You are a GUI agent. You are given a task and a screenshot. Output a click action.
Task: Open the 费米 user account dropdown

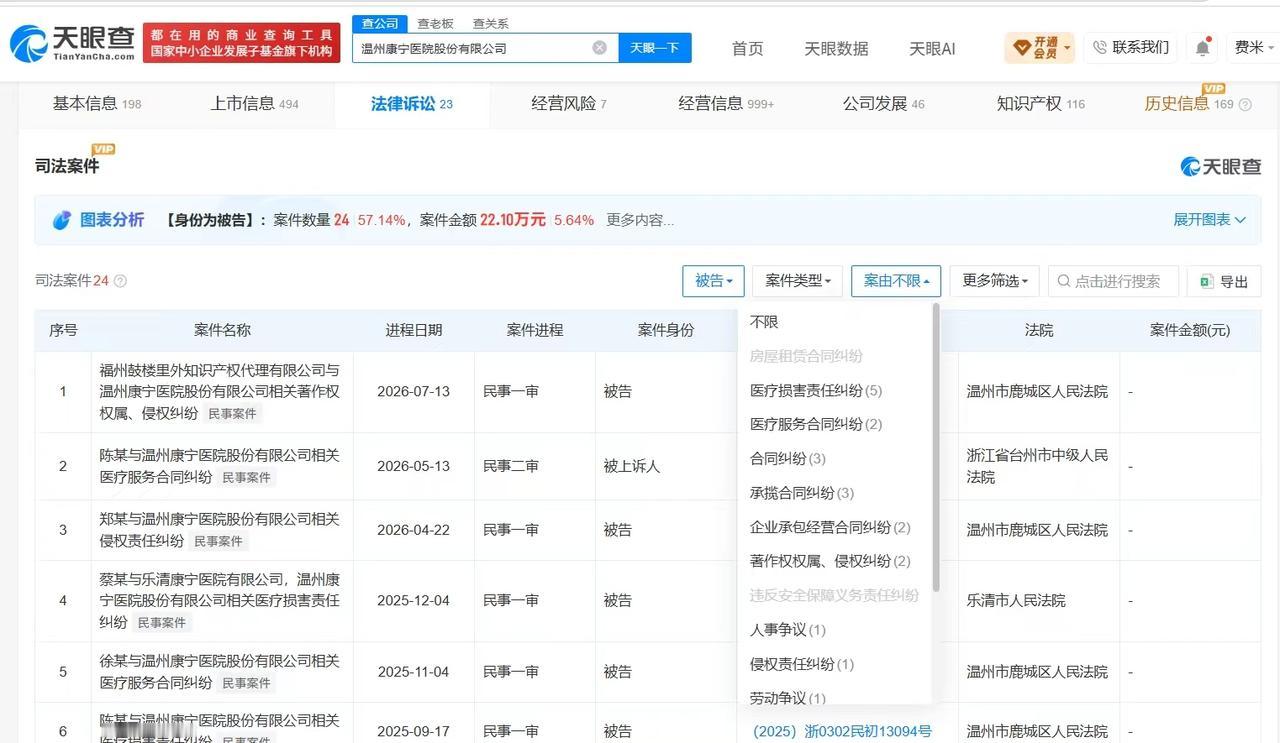(x=1254, y=47)
